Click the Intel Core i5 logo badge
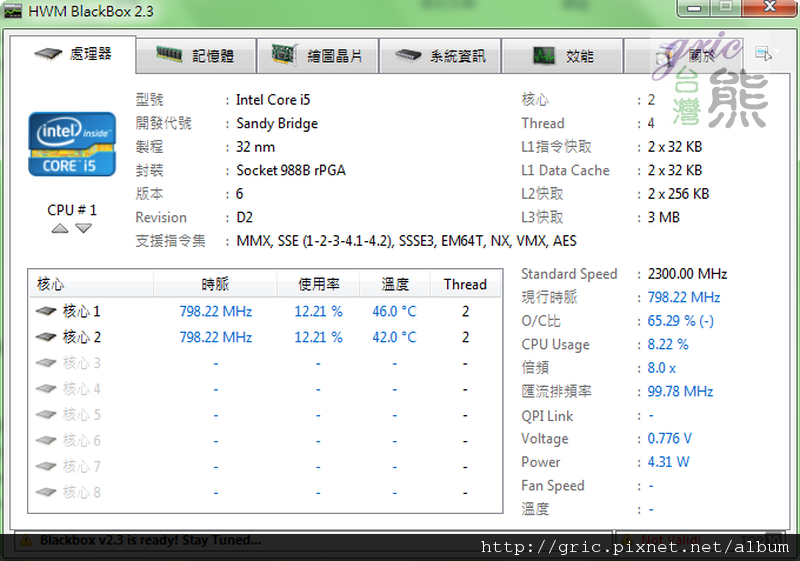This screenshot has width=800, height=561. [72, 144]
